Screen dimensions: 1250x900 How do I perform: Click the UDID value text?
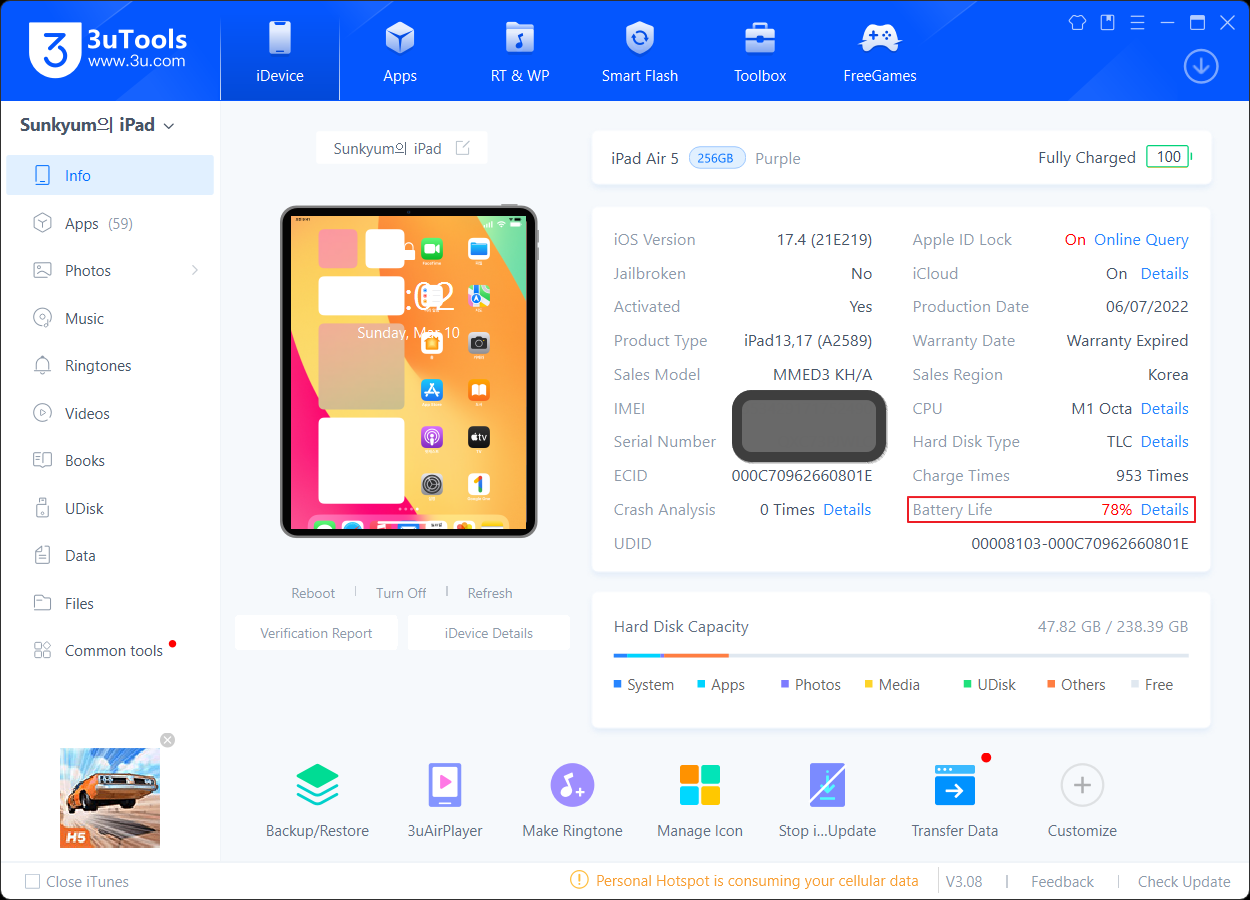(1080, 544)
